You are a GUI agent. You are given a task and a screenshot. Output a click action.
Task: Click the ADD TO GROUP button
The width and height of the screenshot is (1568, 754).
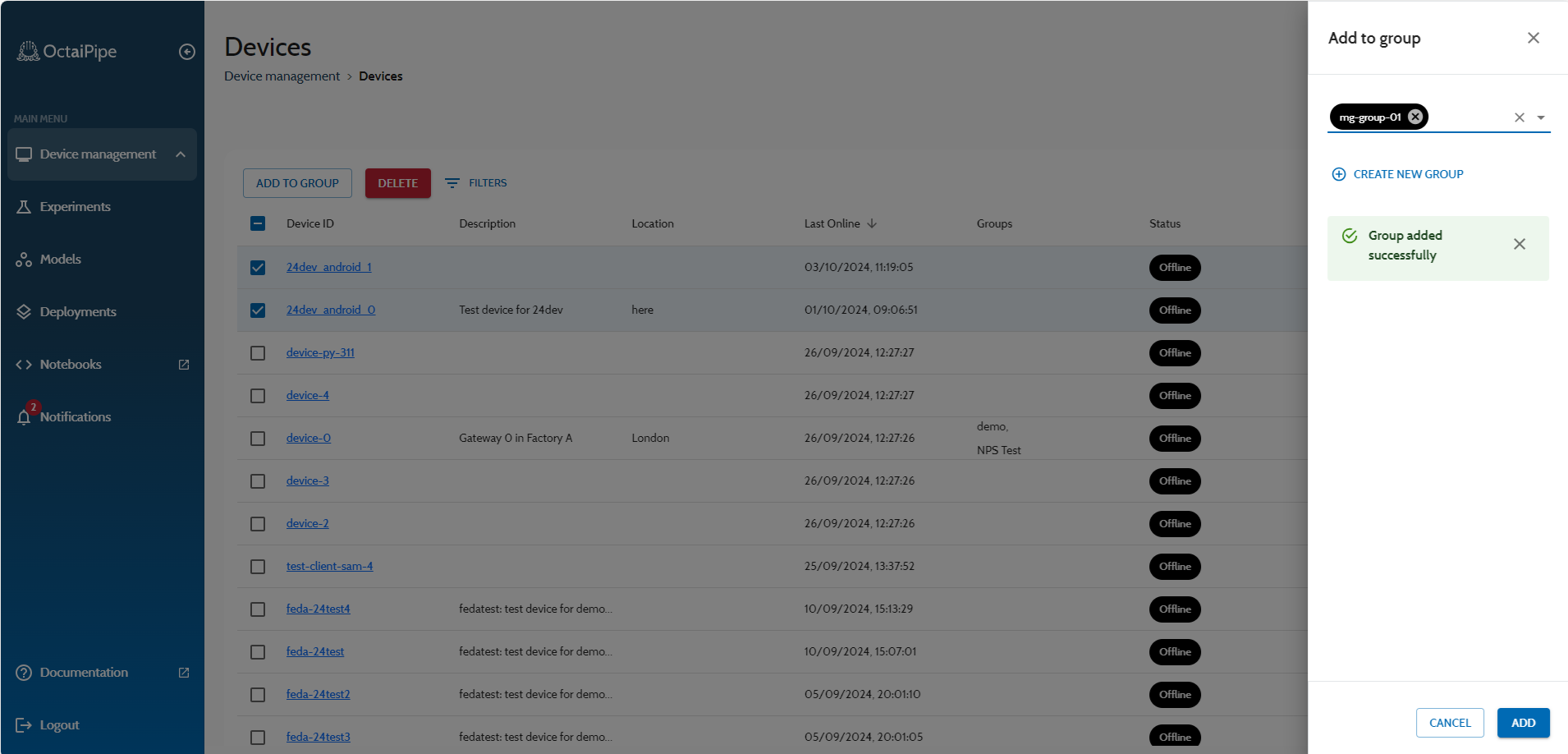point(297,183)
